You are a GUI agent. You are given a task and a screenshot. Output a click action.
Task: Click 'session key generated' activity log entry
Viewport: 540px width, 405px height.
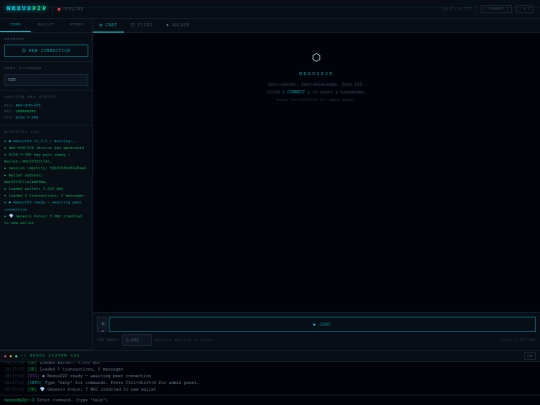pos(44,148)
